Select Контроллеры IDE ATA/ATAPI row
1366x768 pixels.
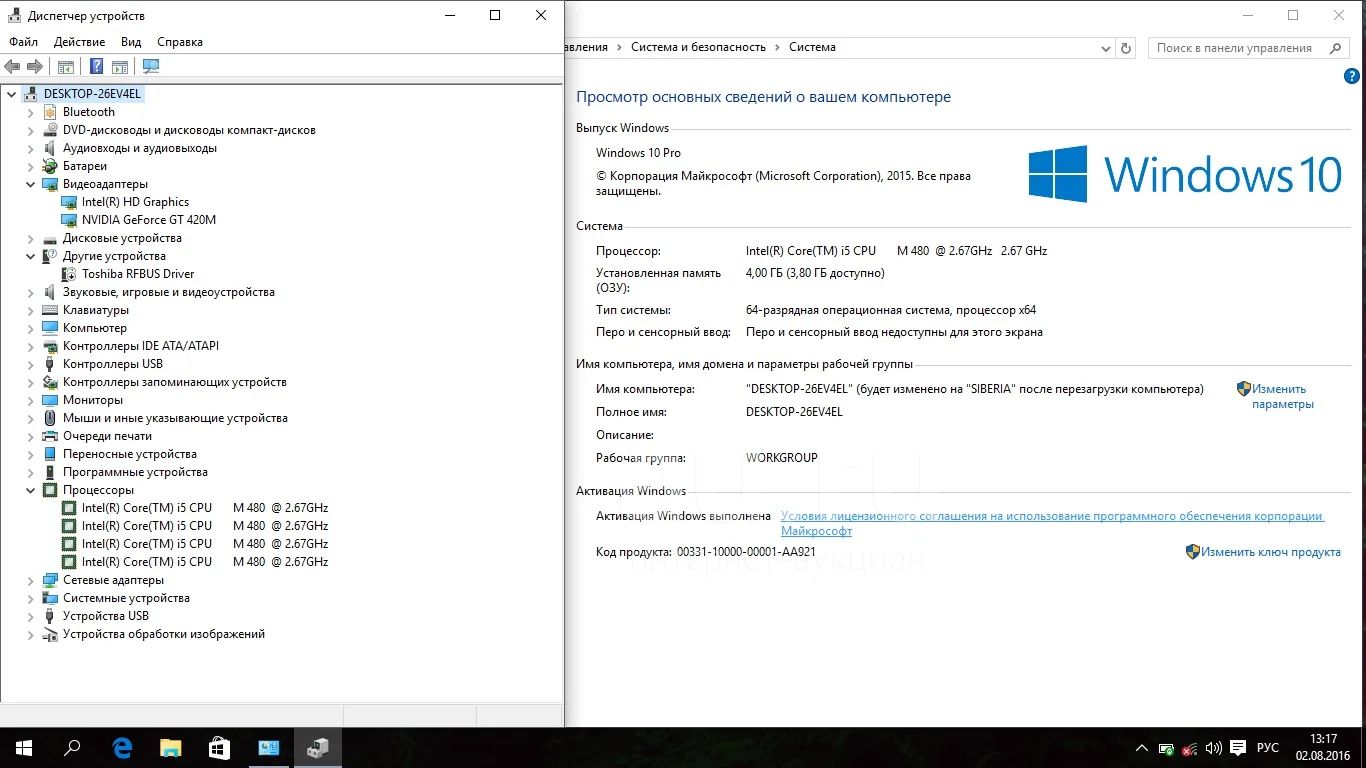click(x=141, y=346)
